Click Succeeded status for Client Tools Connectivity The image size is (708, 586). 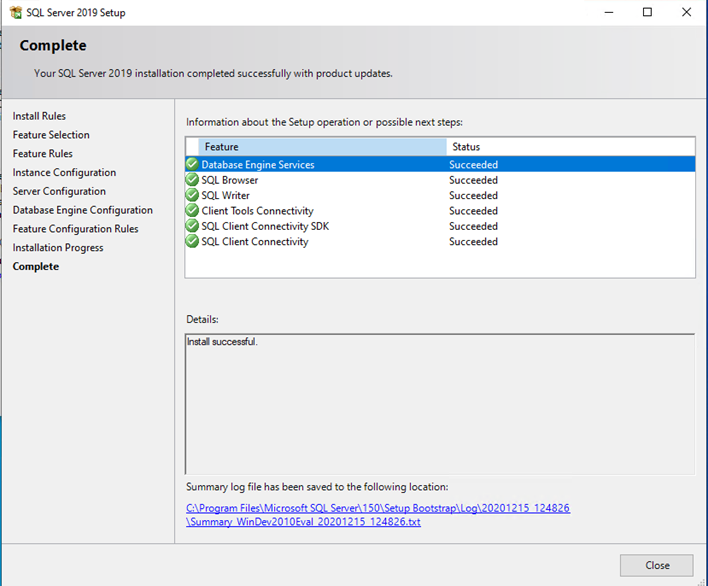pyautogui.click(x=473, y=211)
